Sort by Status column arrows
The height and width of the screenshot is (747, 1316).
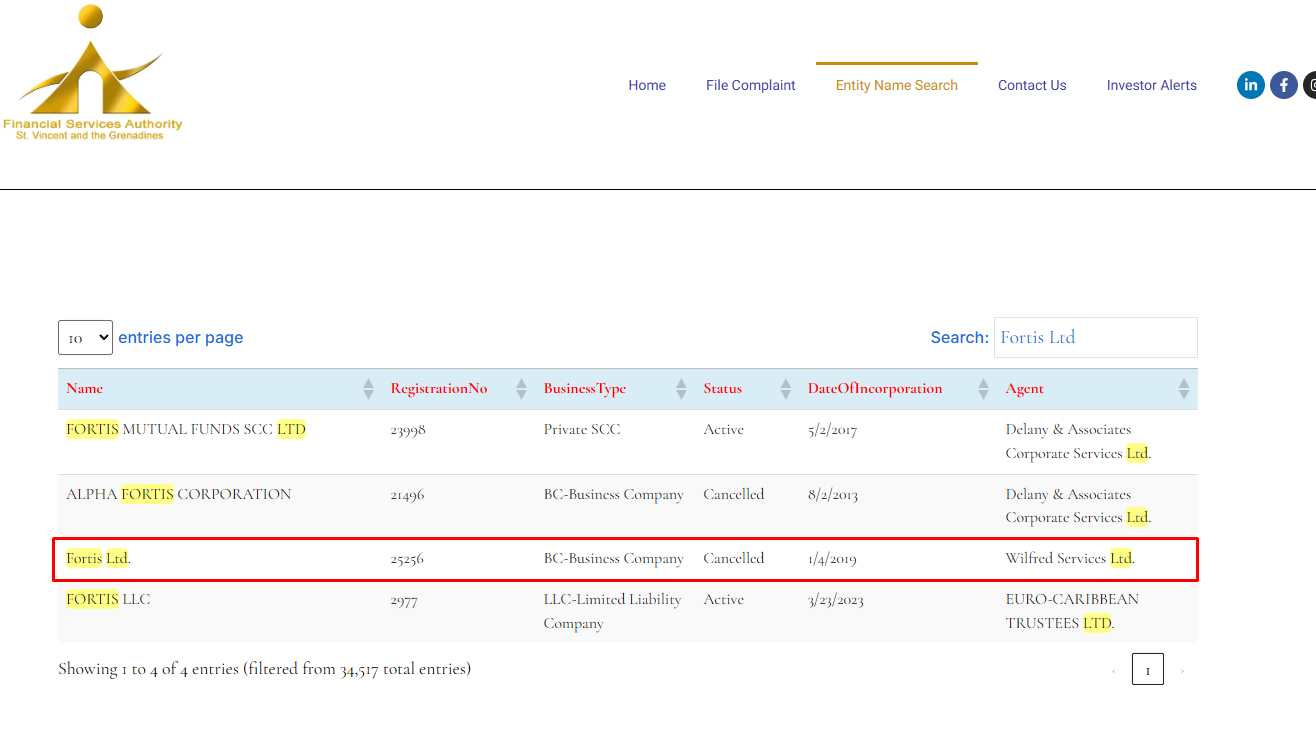point(786,389)
